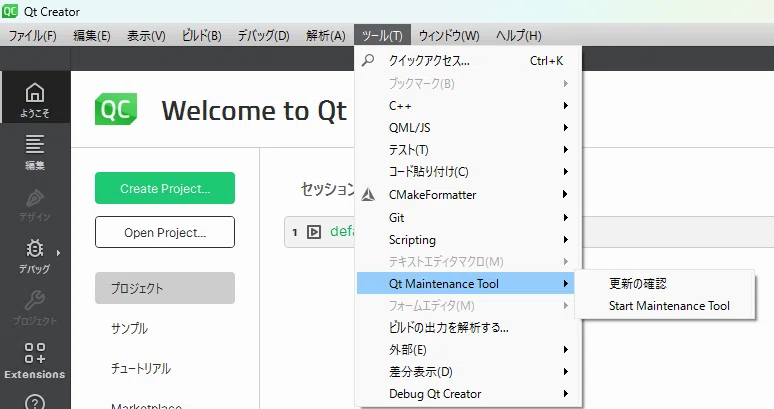The height and width of the screenshot is (409, 774).
Task: Expand the Debug Qt Creator submenu arrow
Action: [x=566, y=394]
